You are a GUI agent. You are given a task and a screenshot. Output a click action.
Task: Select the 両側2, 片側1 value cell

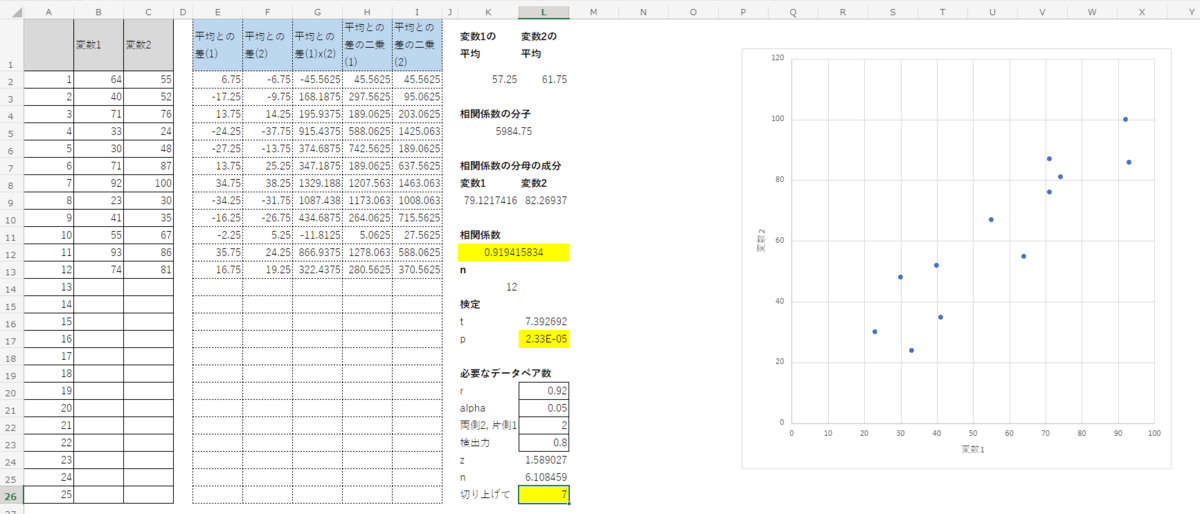(x=544, y=425)
